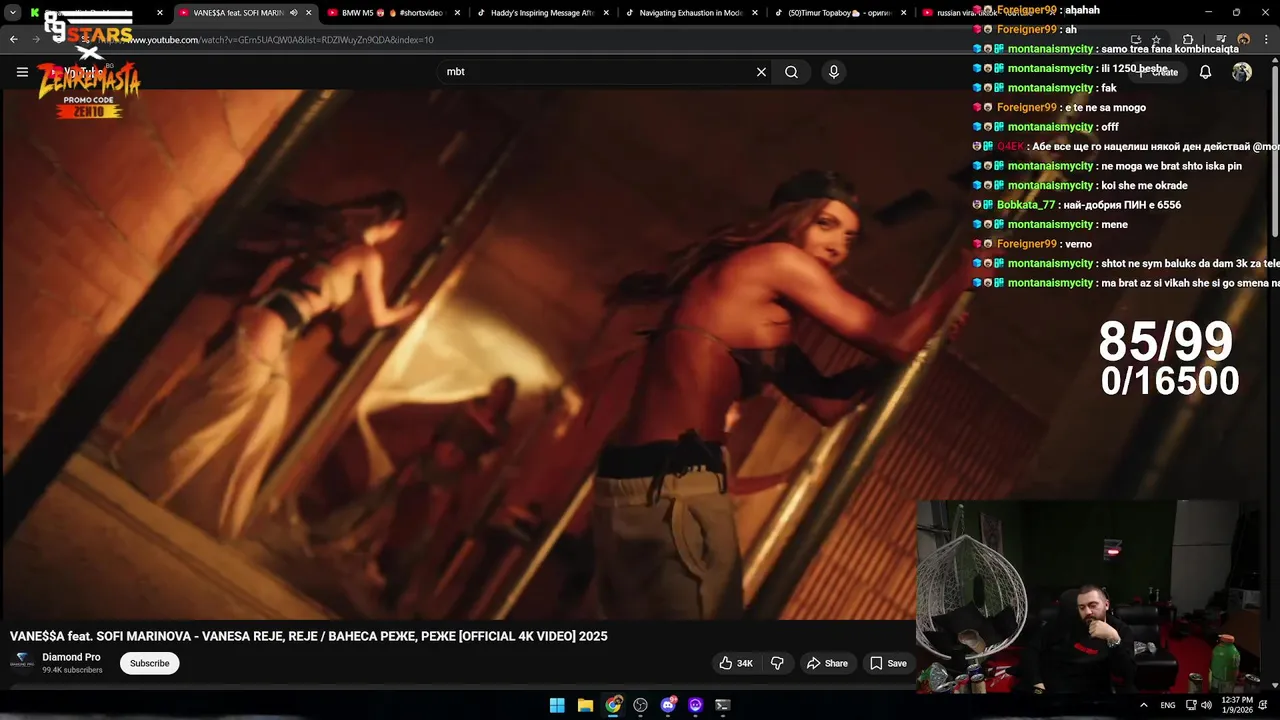Screen dimensions: 1280x720
Task: Like the video with 34K likes
Action: [x=737, y=663]
